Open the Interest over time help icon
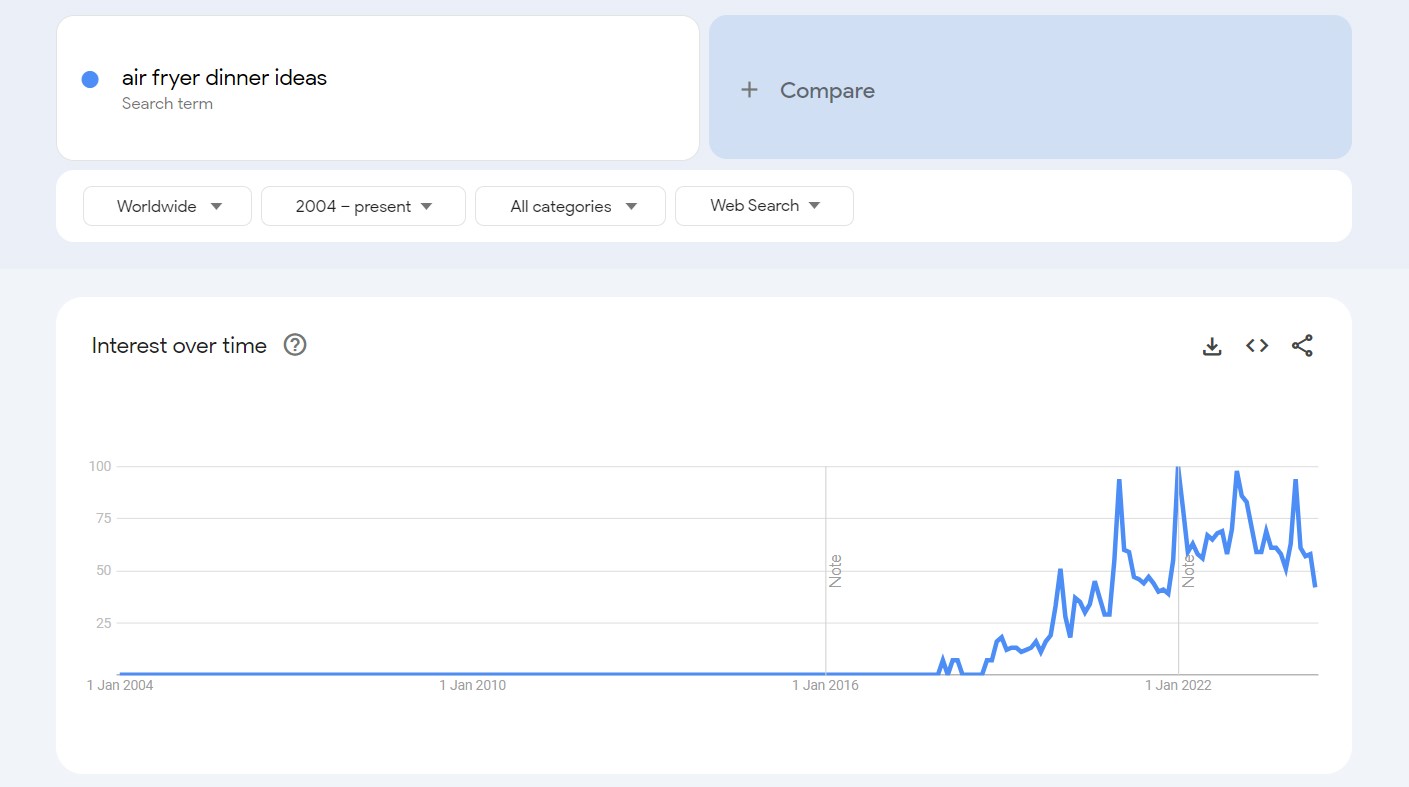 tap(295, 345)
